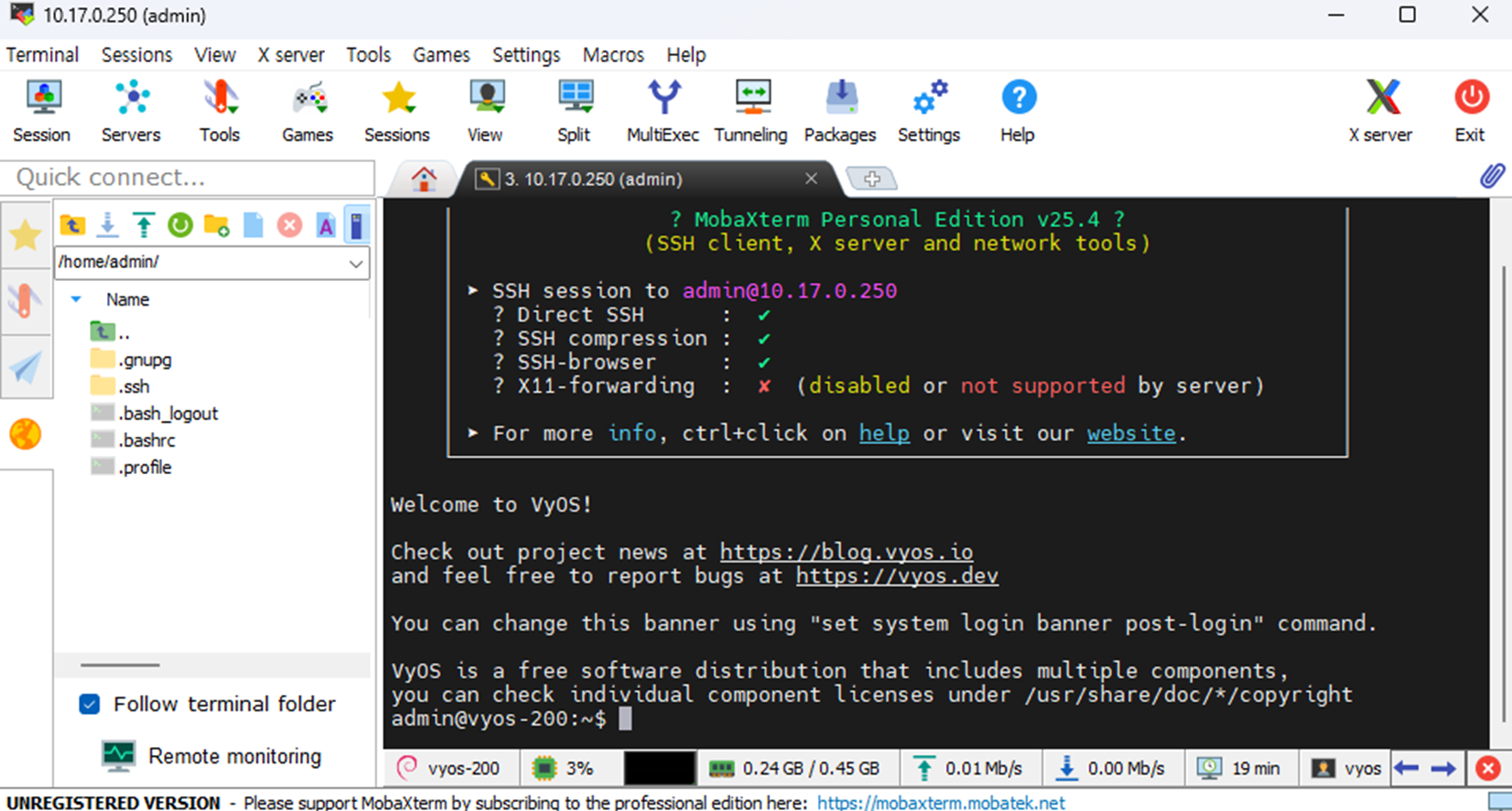Open the Games toolbar button with gamepad icon
The width and height of the screenshot is (1512, 811).
coord(308,111)
